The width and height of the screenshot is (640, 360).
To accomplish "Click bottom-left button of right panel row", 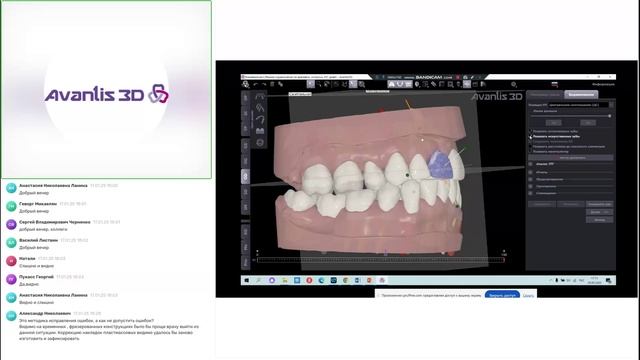I will click(x=541, y=204).
